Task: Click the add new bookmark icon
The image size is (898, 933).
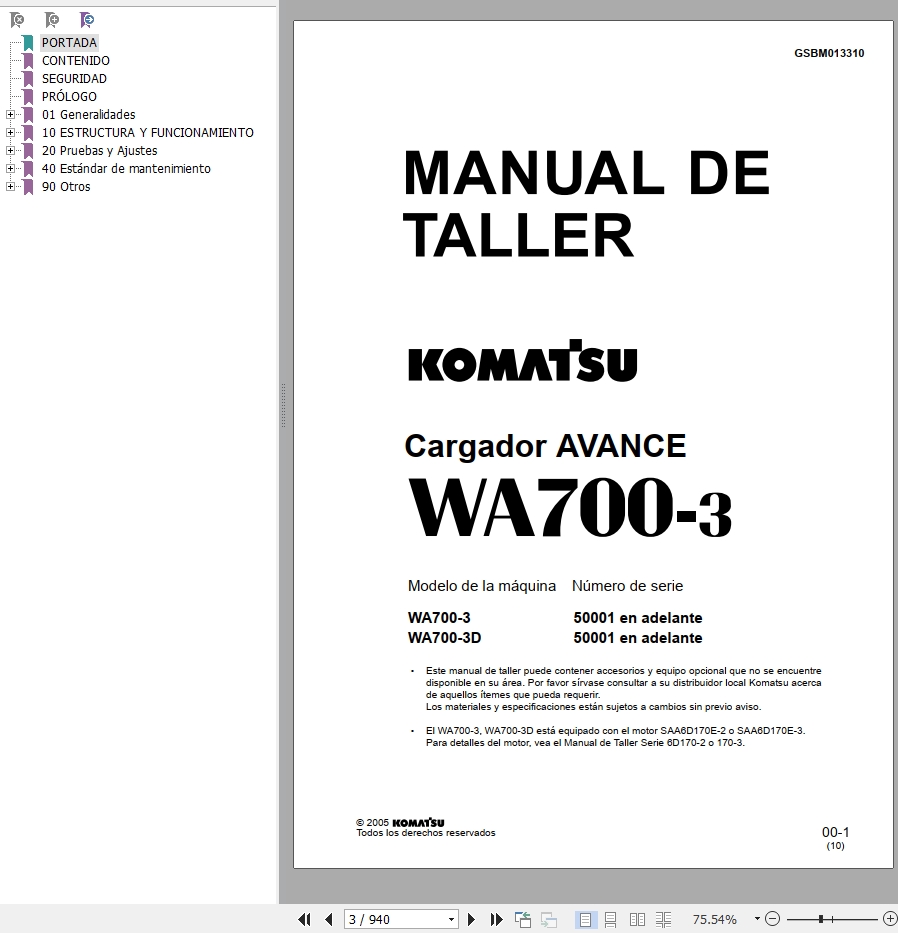Action: [52, 20]
